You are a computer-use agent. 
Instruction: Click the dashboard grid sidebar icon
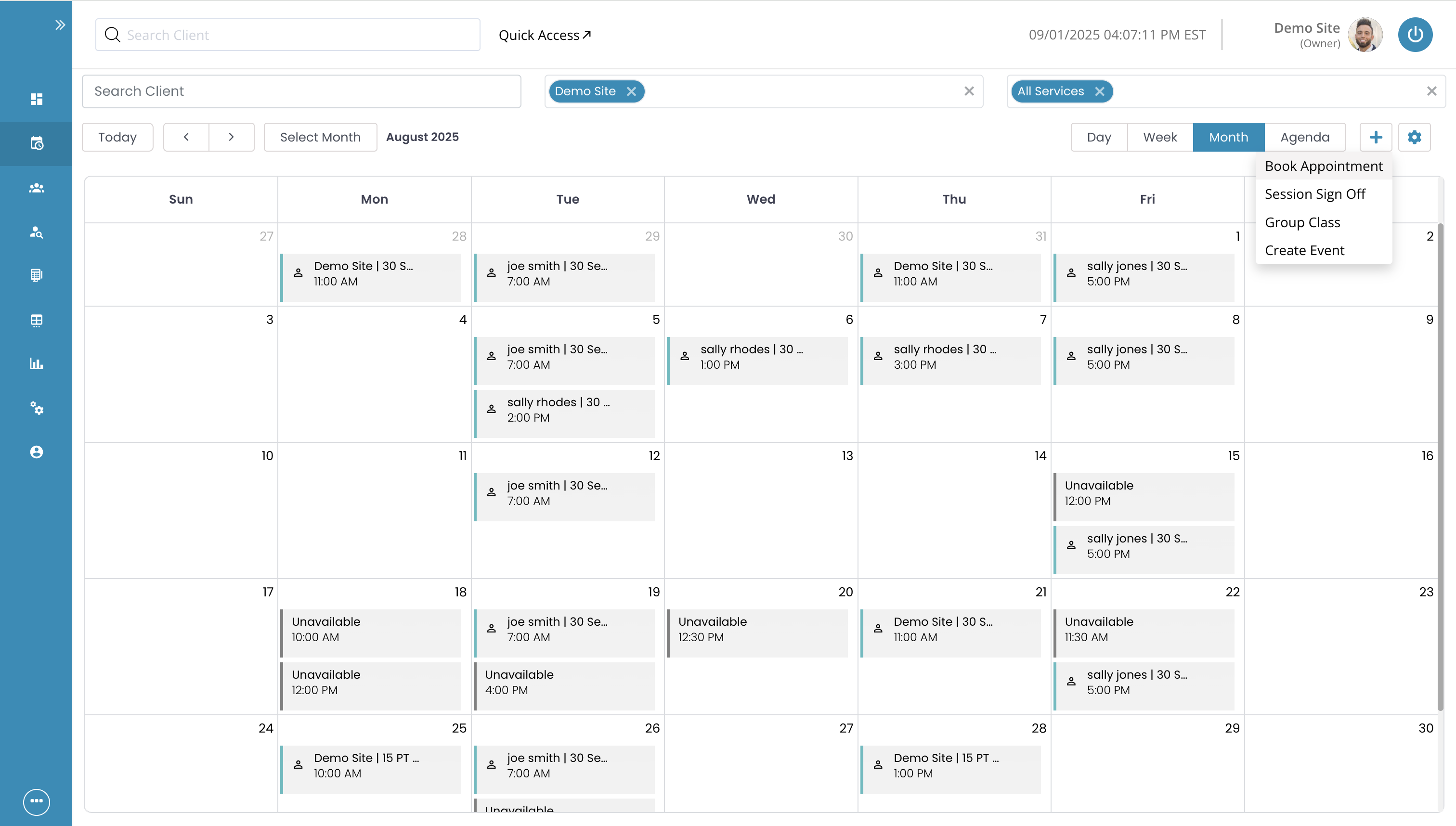(x=36, y=99)
